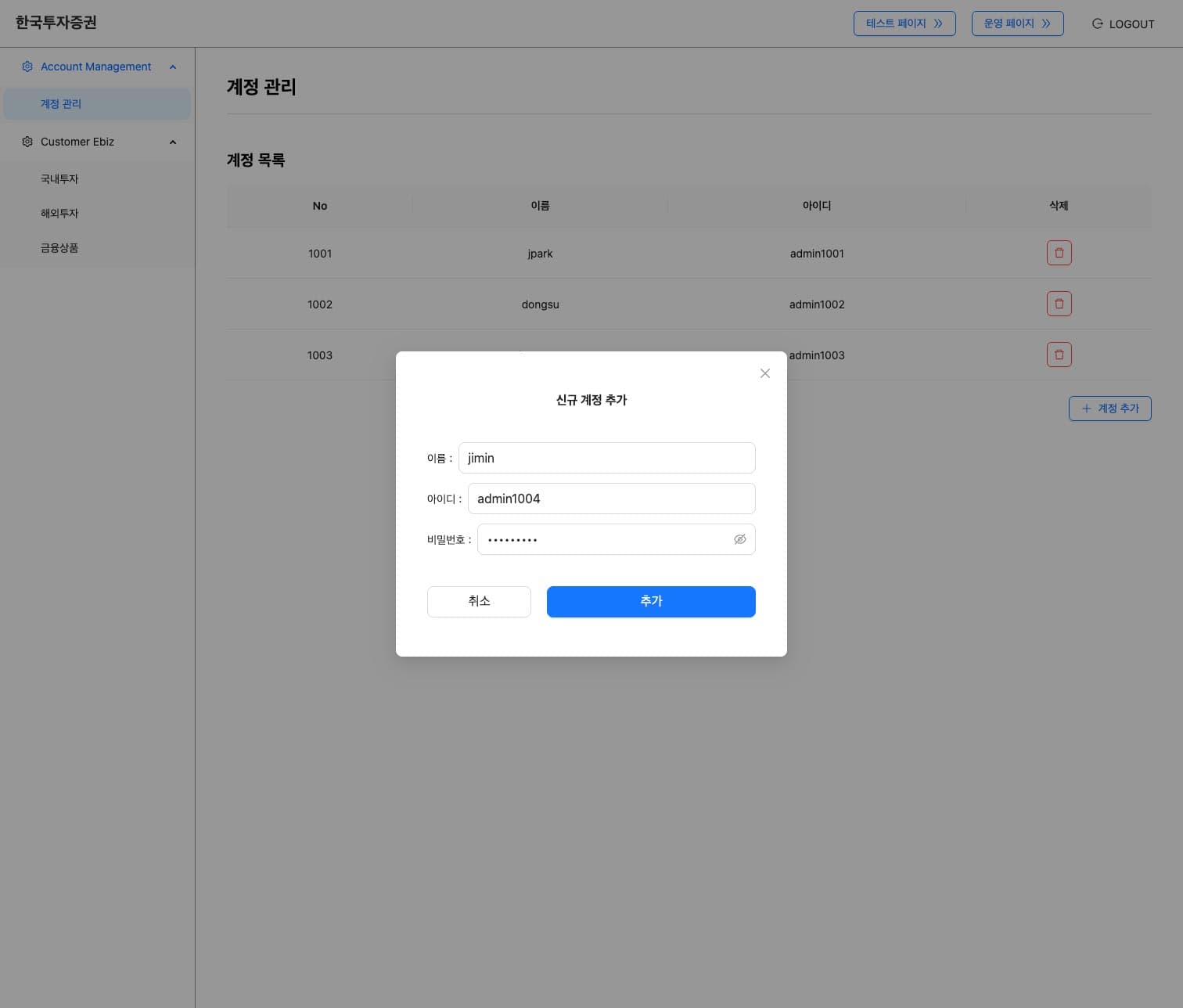Image resolution: width=1183 pixels, height=1008 pixels.
Task: Open the 운영 페이지 link button
Action: coord(1016,23)
